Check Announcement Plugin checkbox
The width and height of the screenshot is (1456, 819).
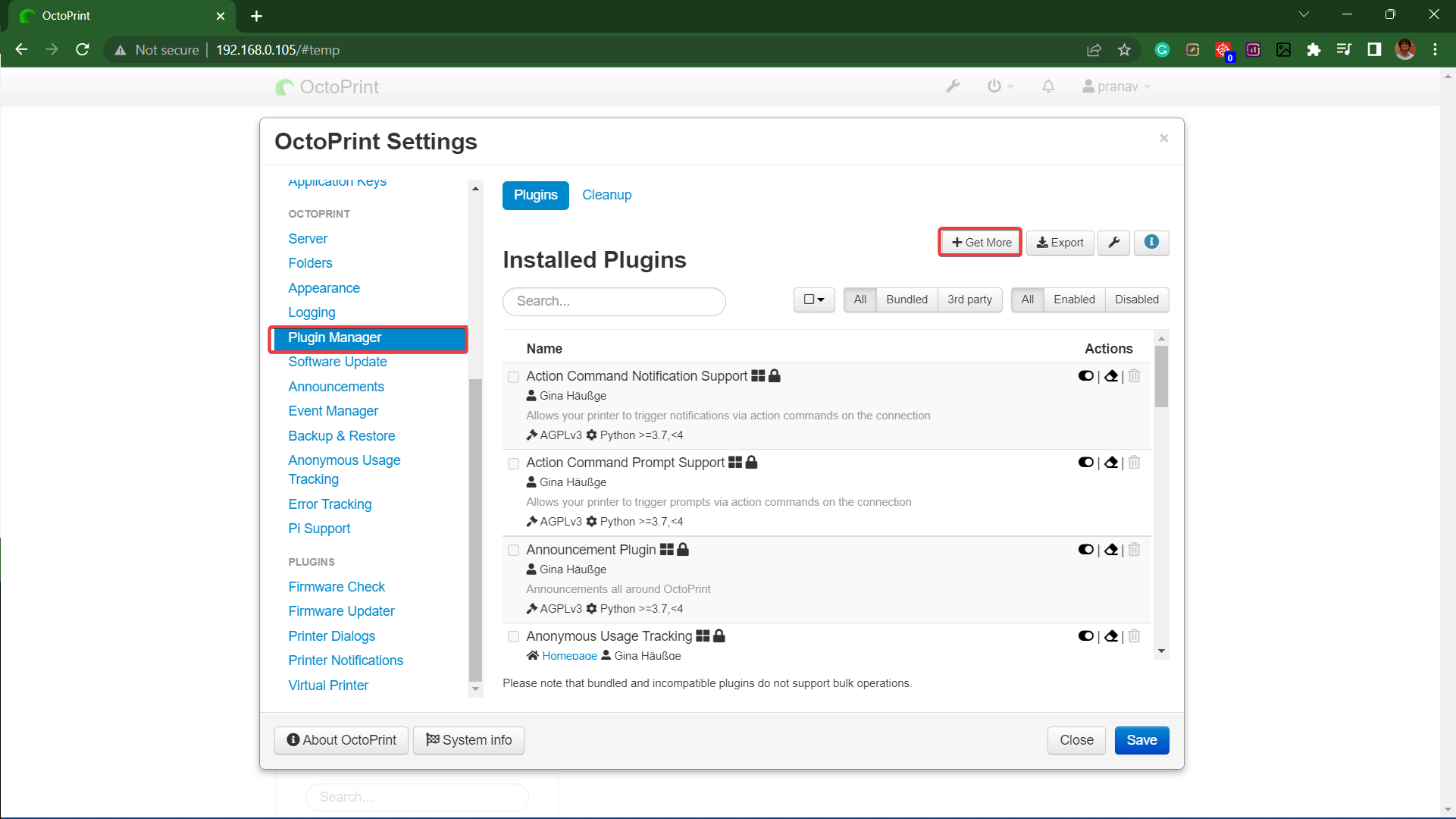tap(513, 551)
